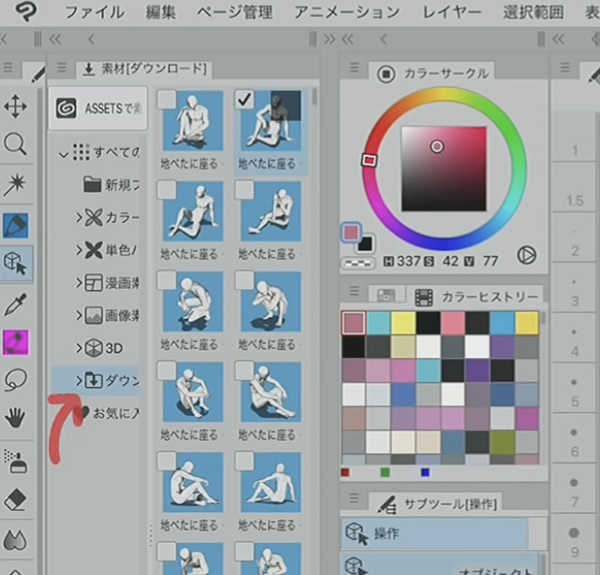Select the Eraser tool
Viewport: 600px width, 575px height.
coord(16,500)
